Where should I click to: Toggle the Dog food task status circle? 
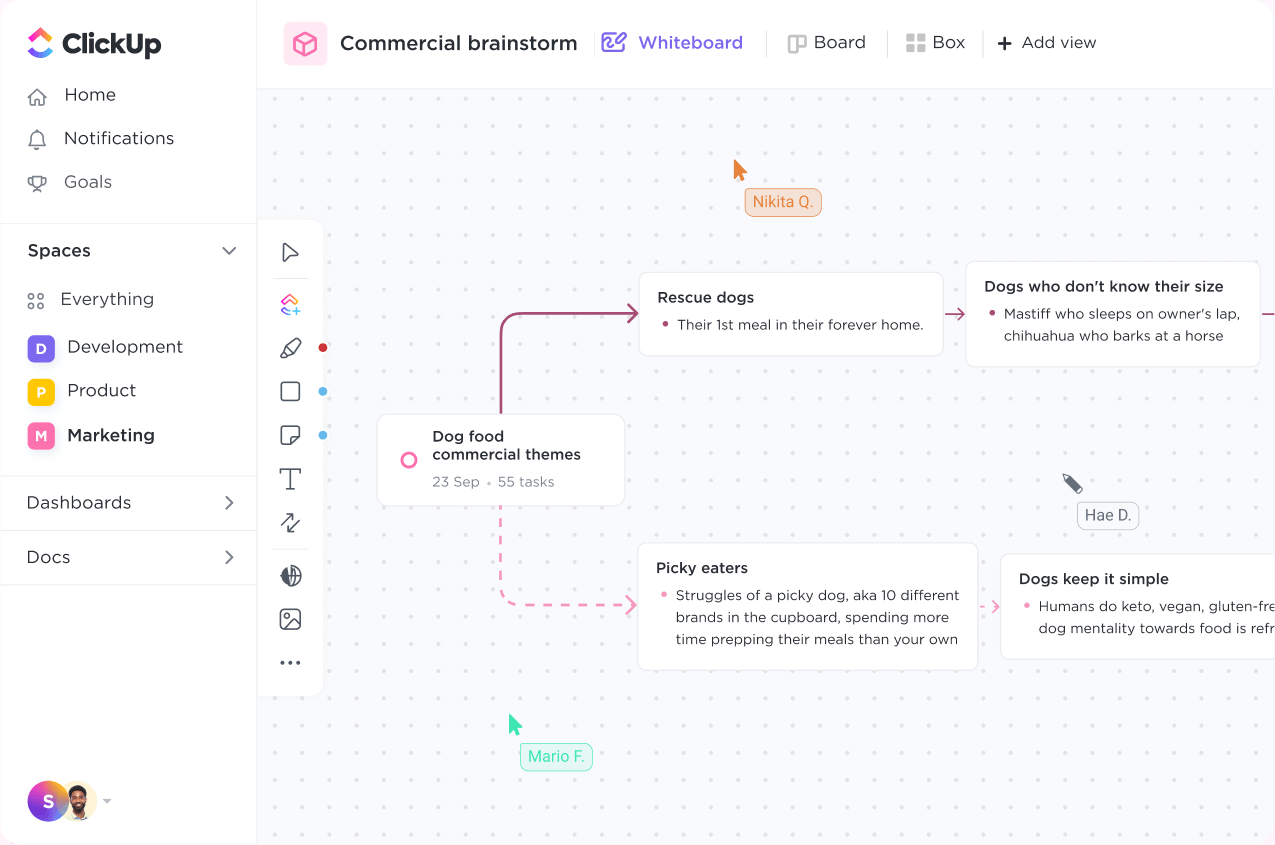409,460
